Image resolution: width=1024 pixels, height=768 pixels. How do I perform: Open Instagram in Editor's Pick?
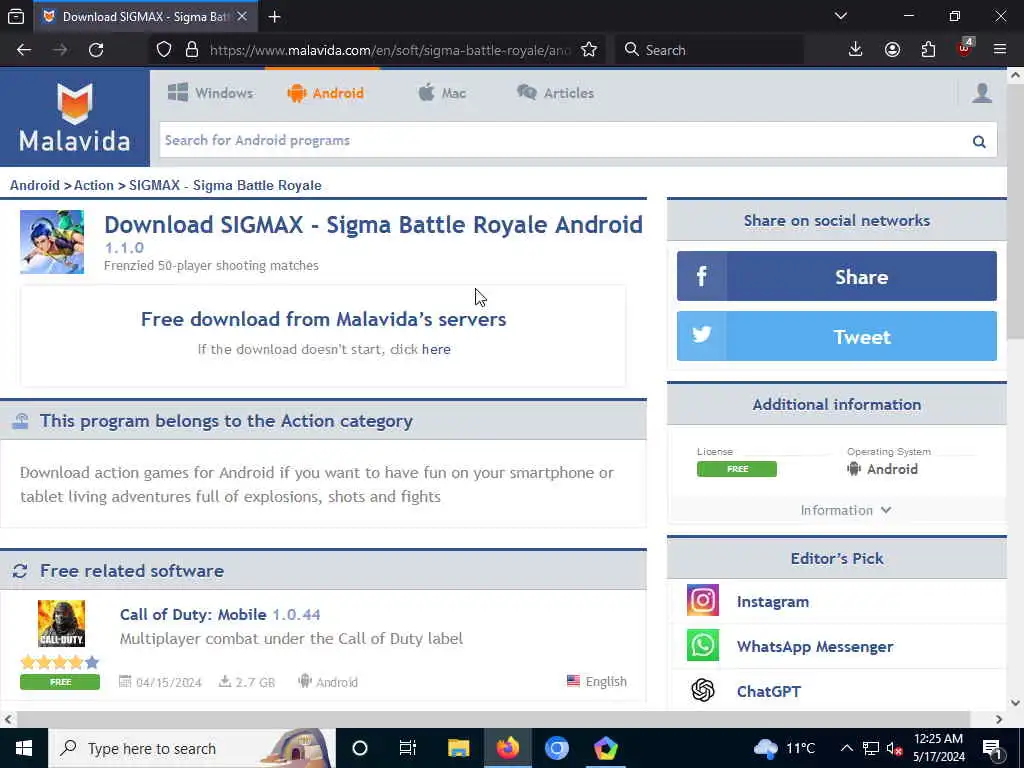click(773, 601)
